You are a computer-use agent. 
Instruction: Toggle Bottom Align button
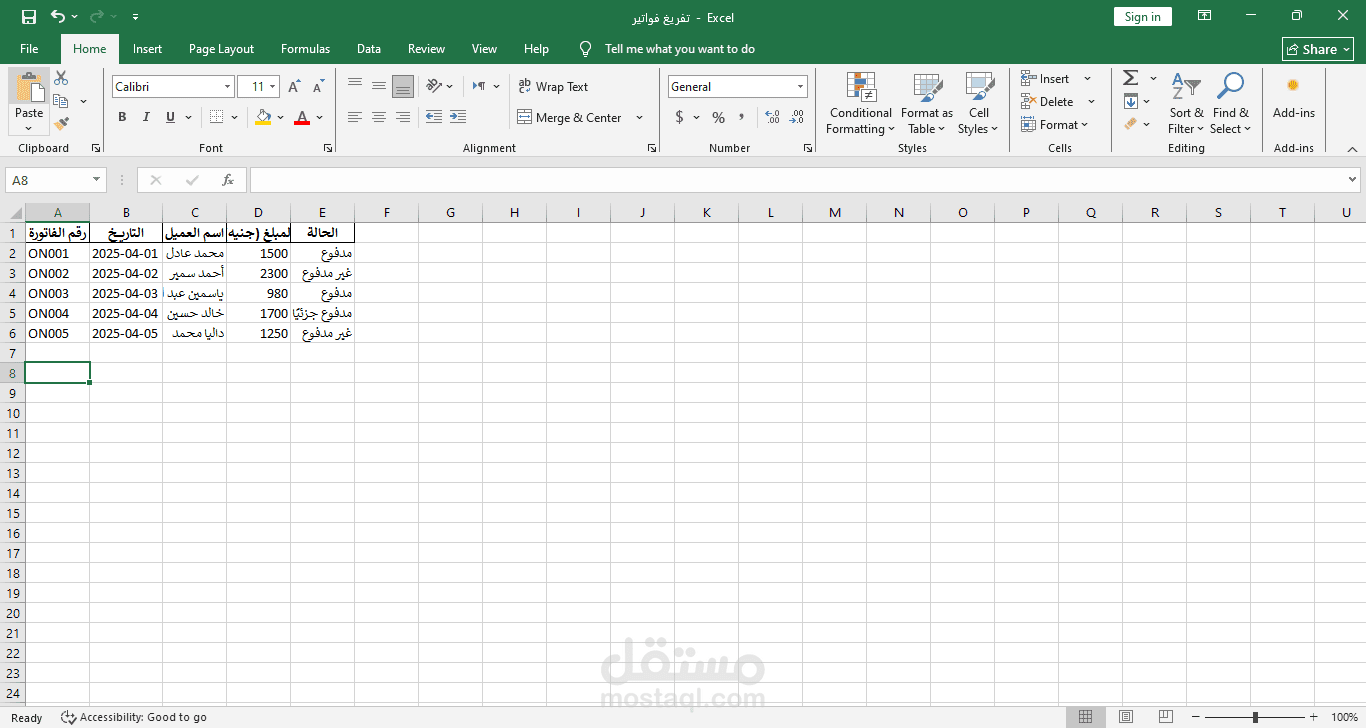click(x=403, y=86)
